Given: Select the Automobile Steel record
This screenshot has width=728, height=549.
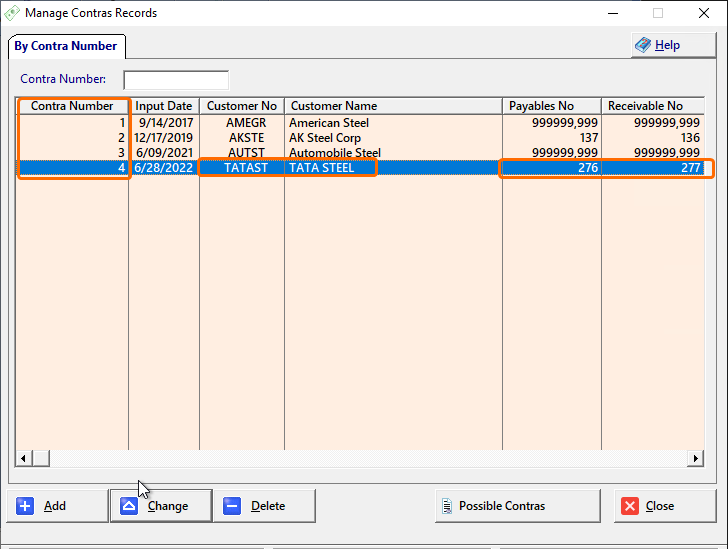Looking at the screenshot, I should click(335, 153).
